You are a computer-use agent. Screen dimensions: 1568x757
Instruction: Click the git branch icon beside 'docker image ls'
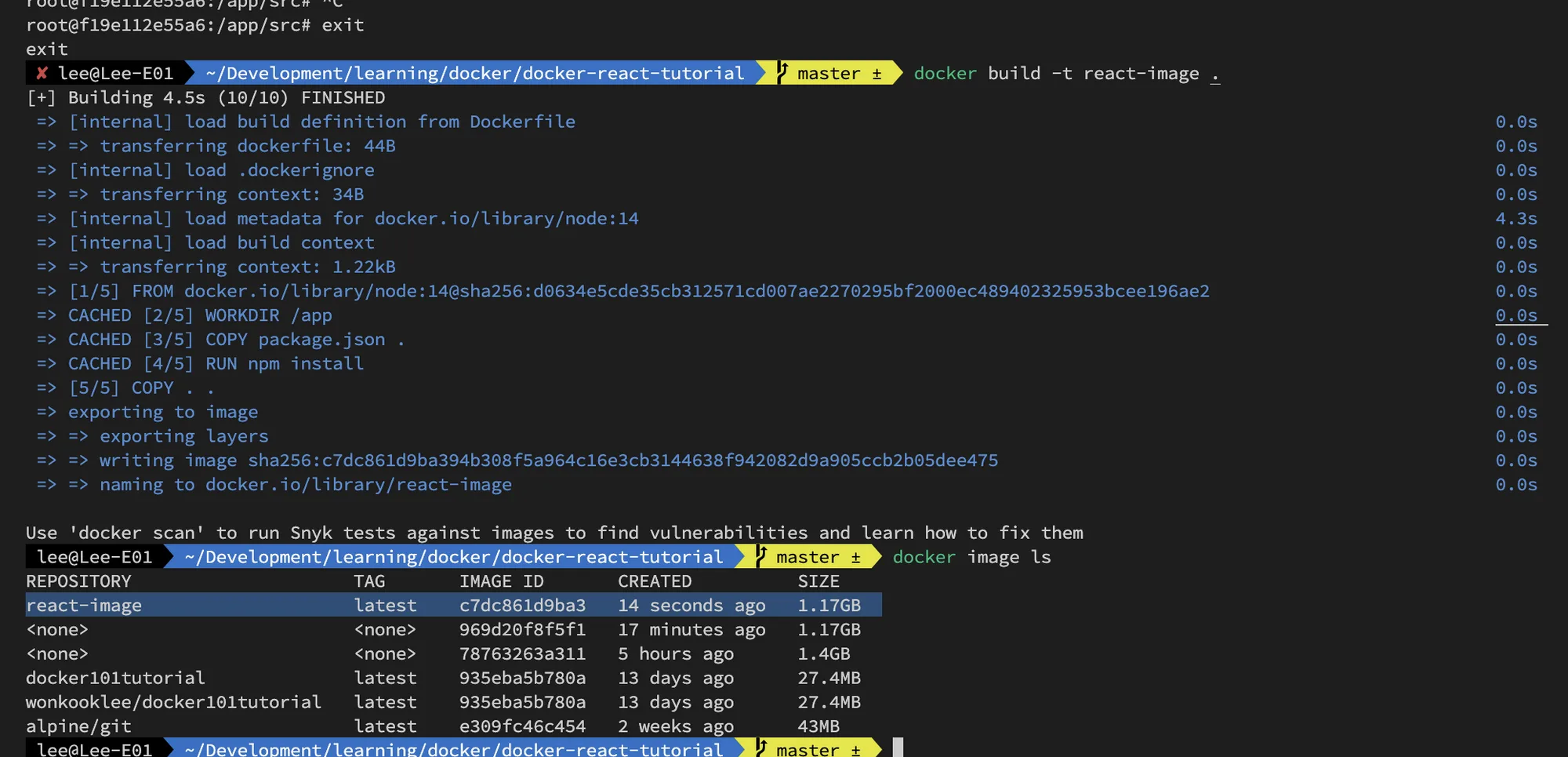coord(760,557)
